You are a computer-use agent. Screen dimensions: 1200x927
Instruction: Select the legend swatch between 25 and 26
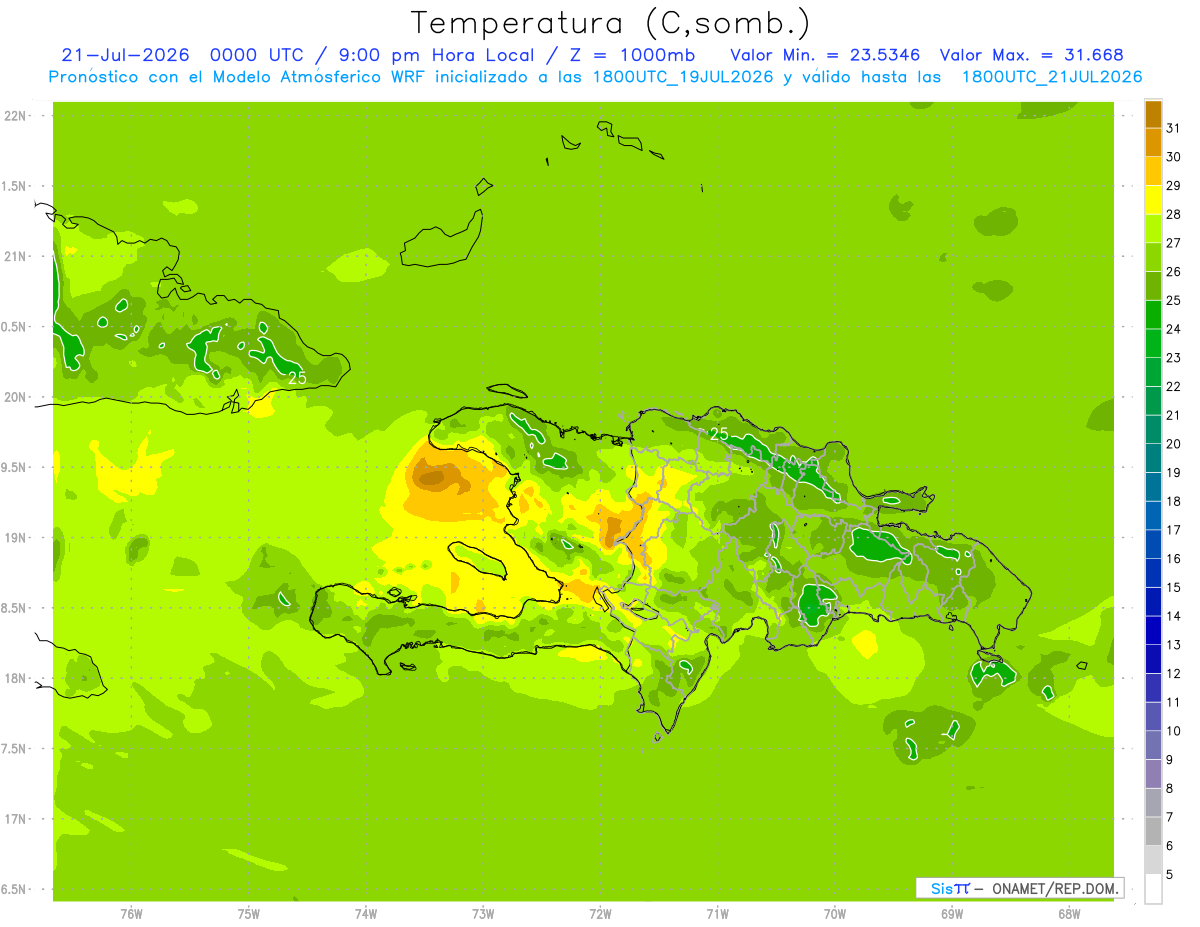coord(1153,286)
